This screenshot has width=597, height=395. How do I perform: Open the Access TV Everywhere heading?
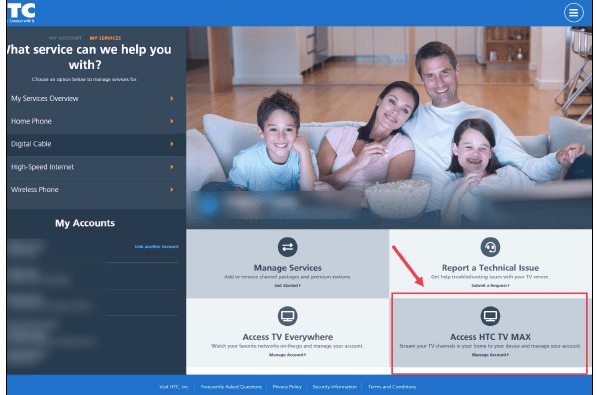click(287, 337)
